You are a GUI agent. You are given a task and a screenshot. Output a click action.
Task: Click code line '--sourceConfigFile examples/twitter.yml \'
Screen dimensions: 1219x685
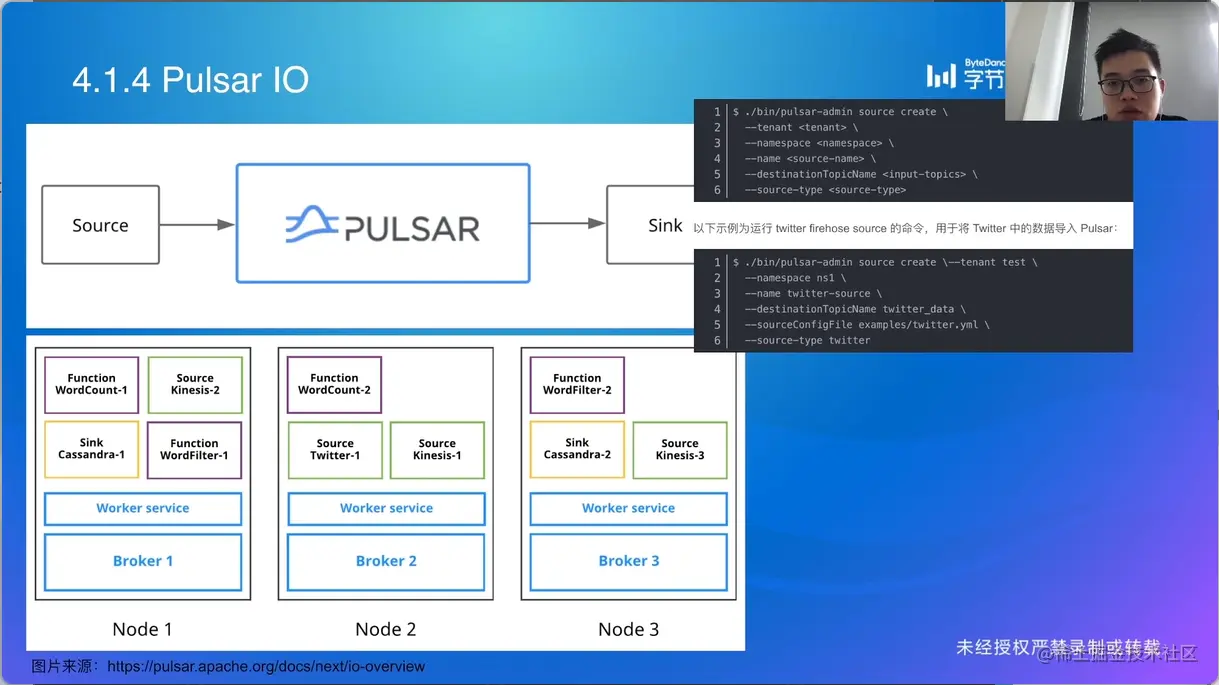(x=867, y=325)
